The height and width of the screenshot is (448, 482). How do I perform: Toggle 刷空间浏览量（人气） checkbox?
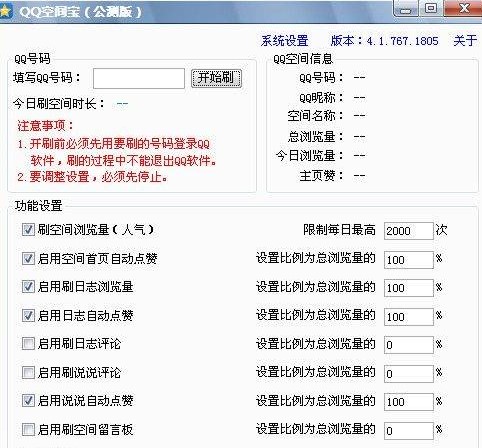[28, 229]
